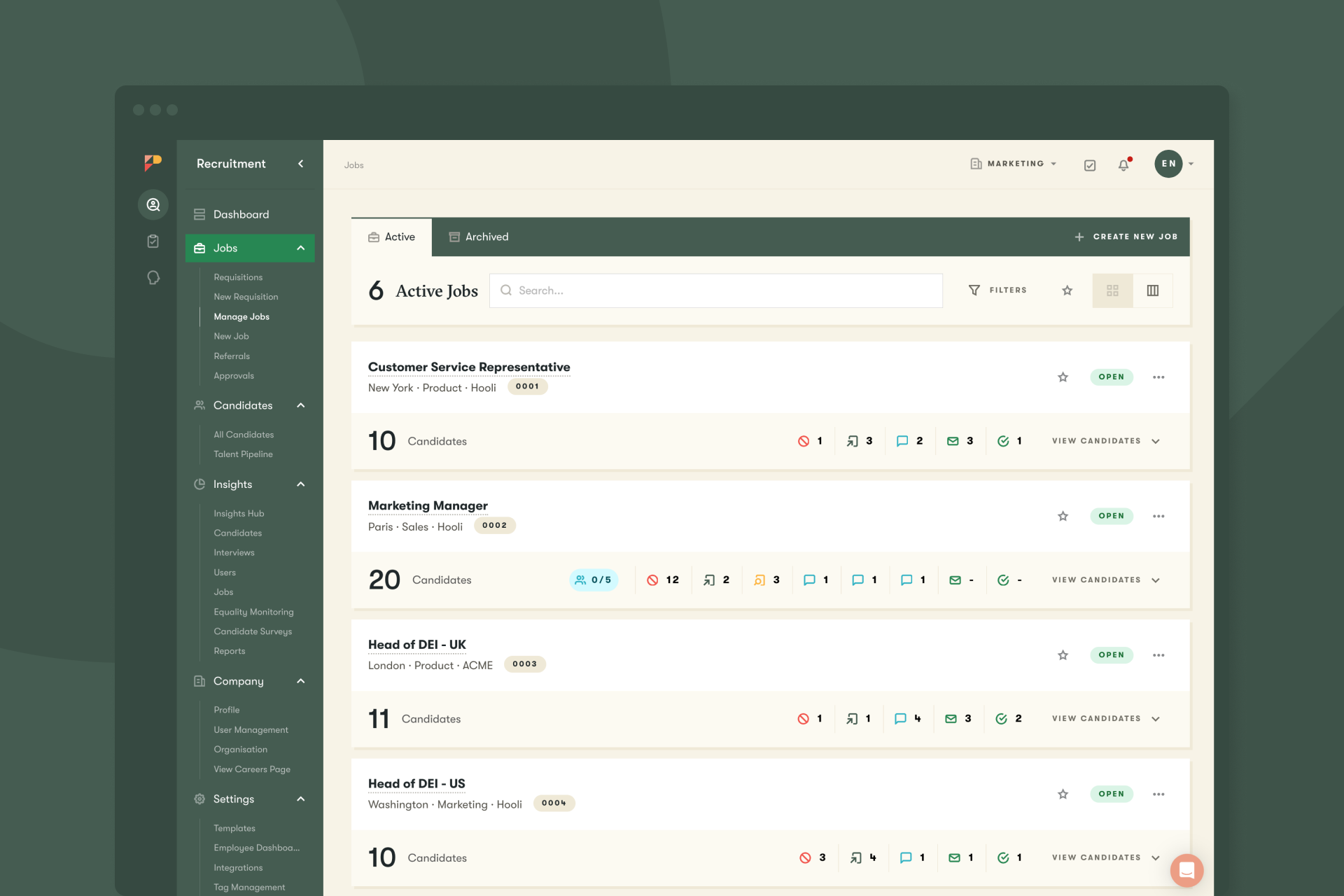The width and height of the screenshot is (1344, 896).
Task: Show favourite jobs using toolbar star
Action: tap(1067, 290)
